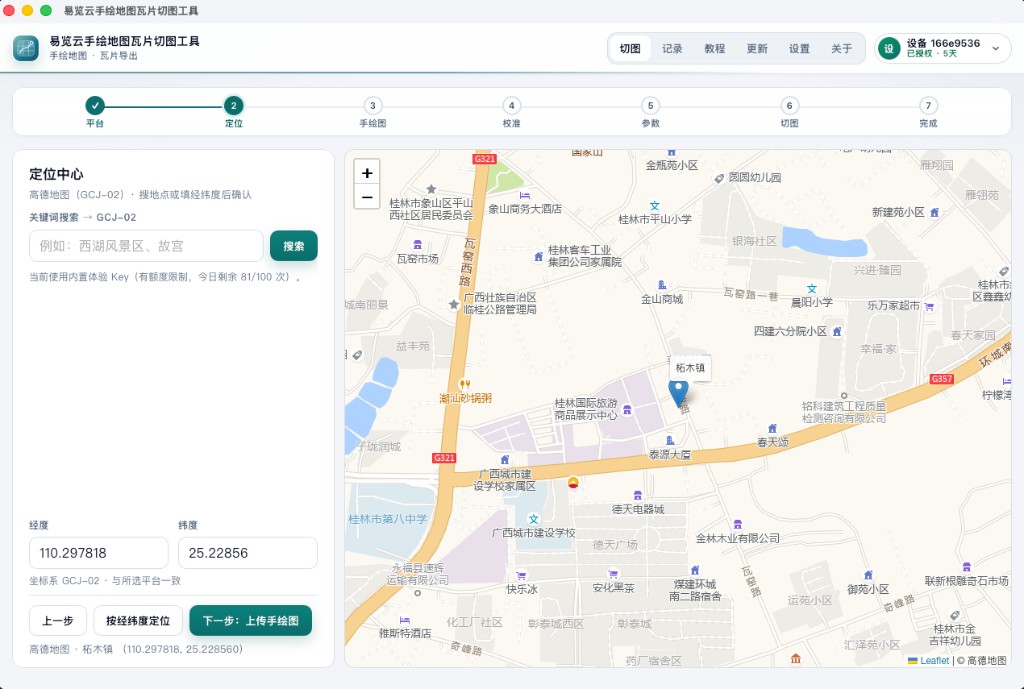The height and width of the screenshot is (689, 1024).
Task: Click the 按经纬度定位 button
Action: [x=138, y=620]
